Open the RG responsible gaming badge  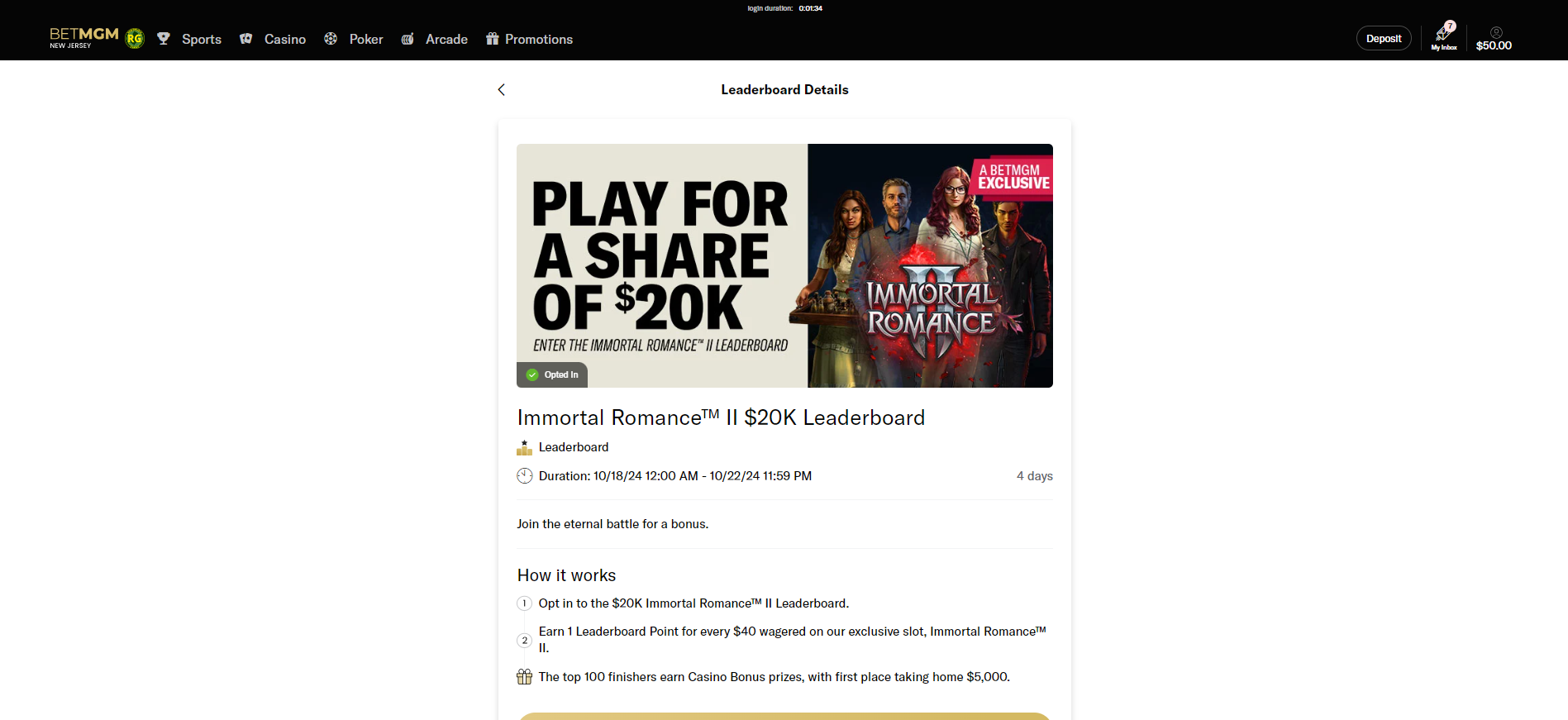point(135,39)
